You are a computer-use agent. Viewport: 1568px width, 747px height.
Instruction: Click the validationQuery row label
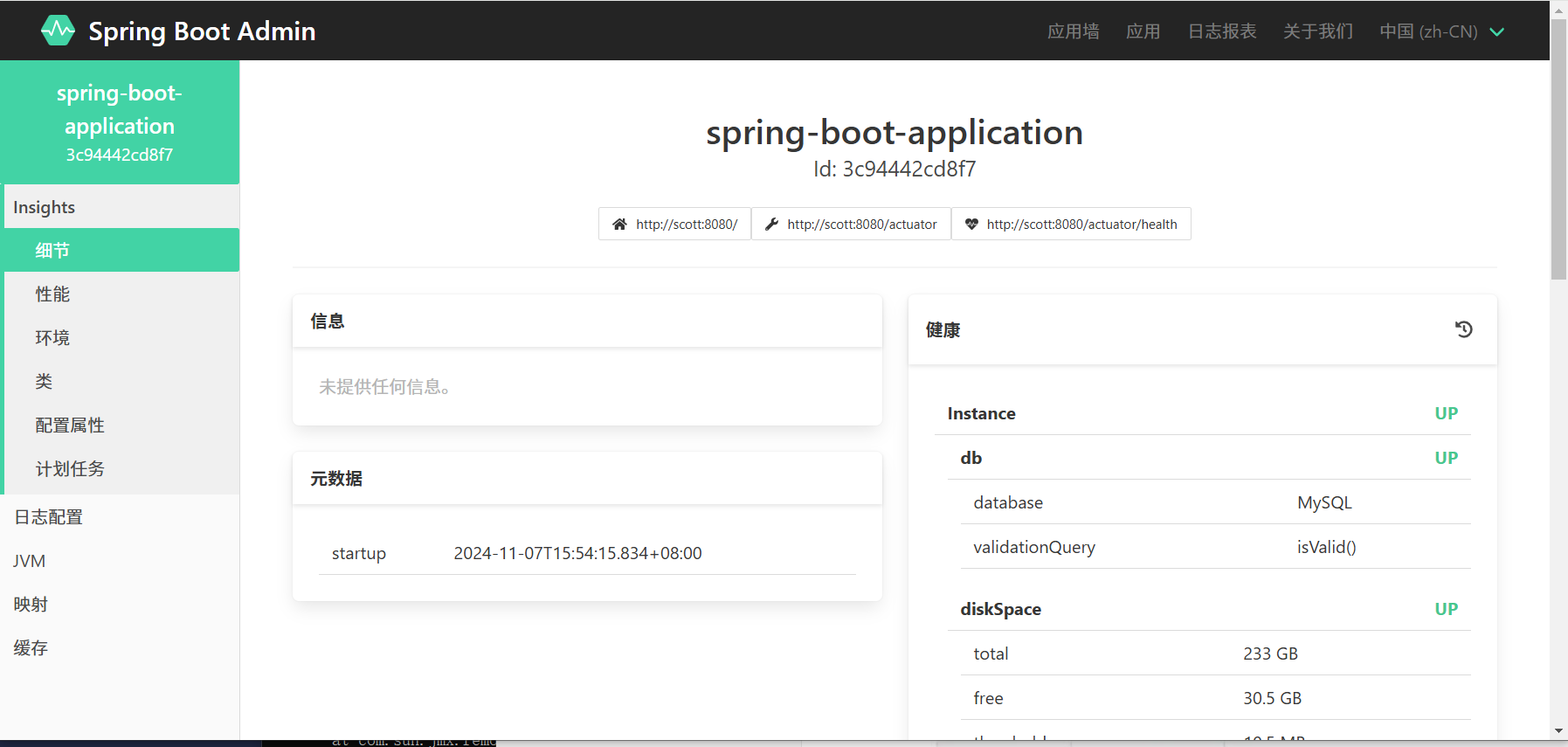click(x=1034, y=547)
